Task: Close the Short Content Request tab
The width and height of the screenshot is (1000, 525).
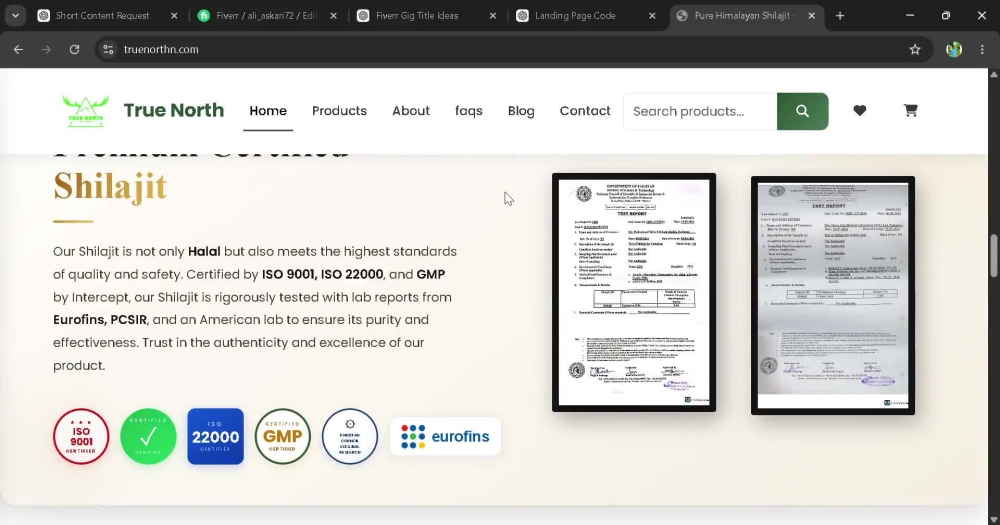Action: (174, 16)
